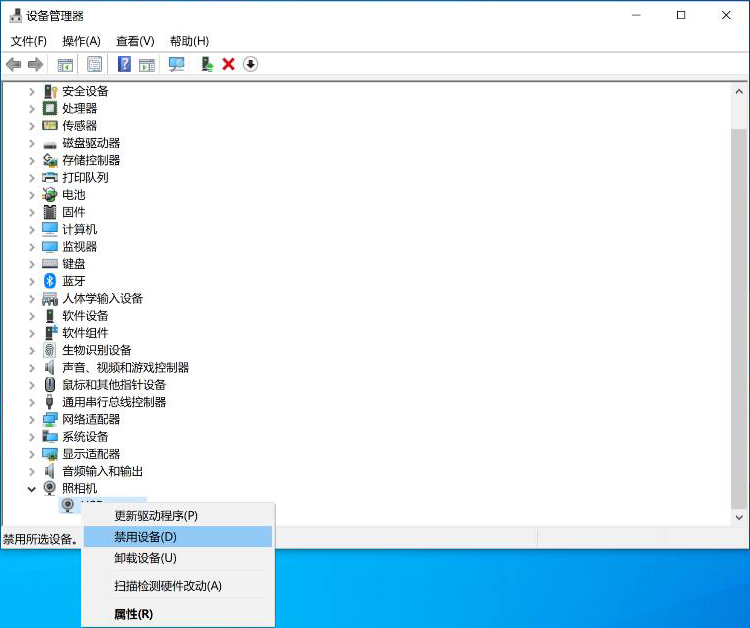Click the Properties toolbar icon
750x628 pixels.
94,64
